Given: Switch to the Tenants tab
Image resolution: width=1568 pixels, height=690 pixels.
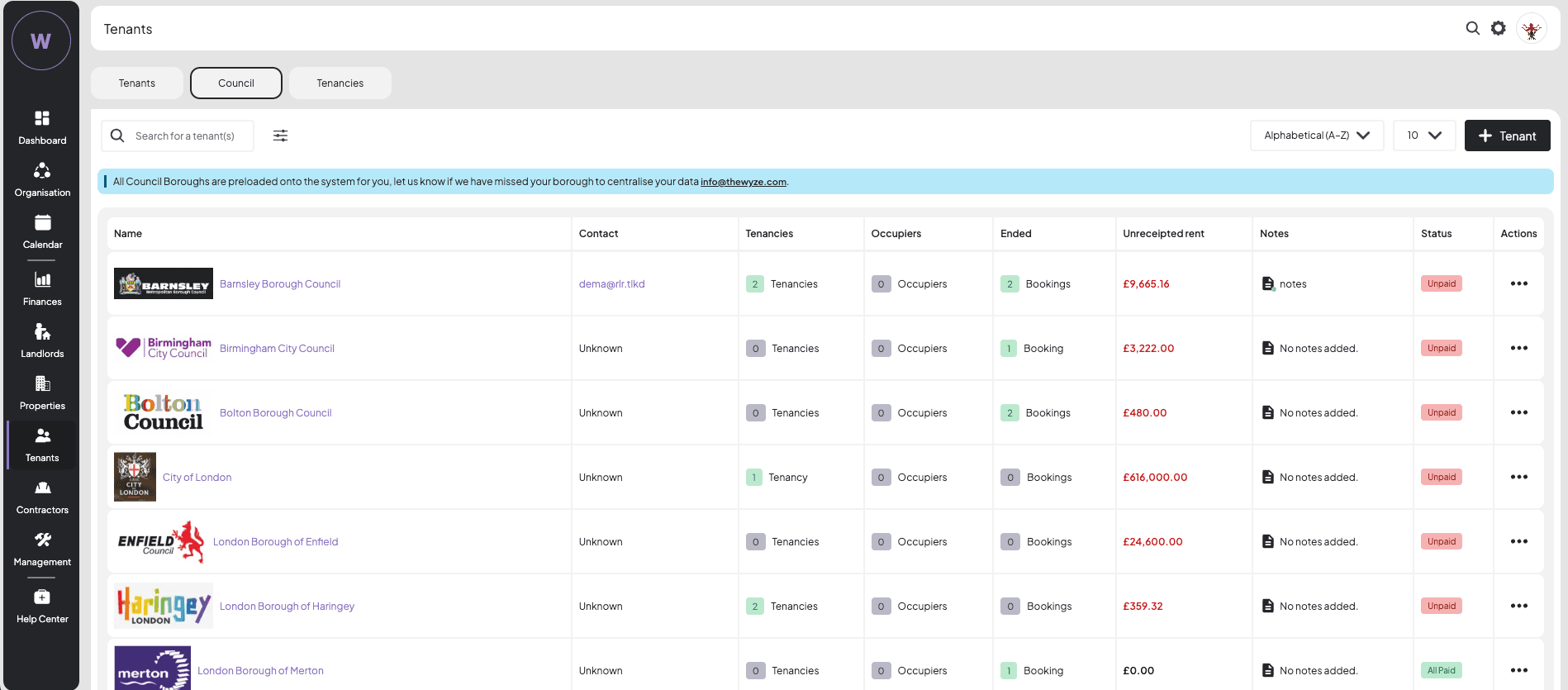Looking at the screenshot, I should coord(137,83).
